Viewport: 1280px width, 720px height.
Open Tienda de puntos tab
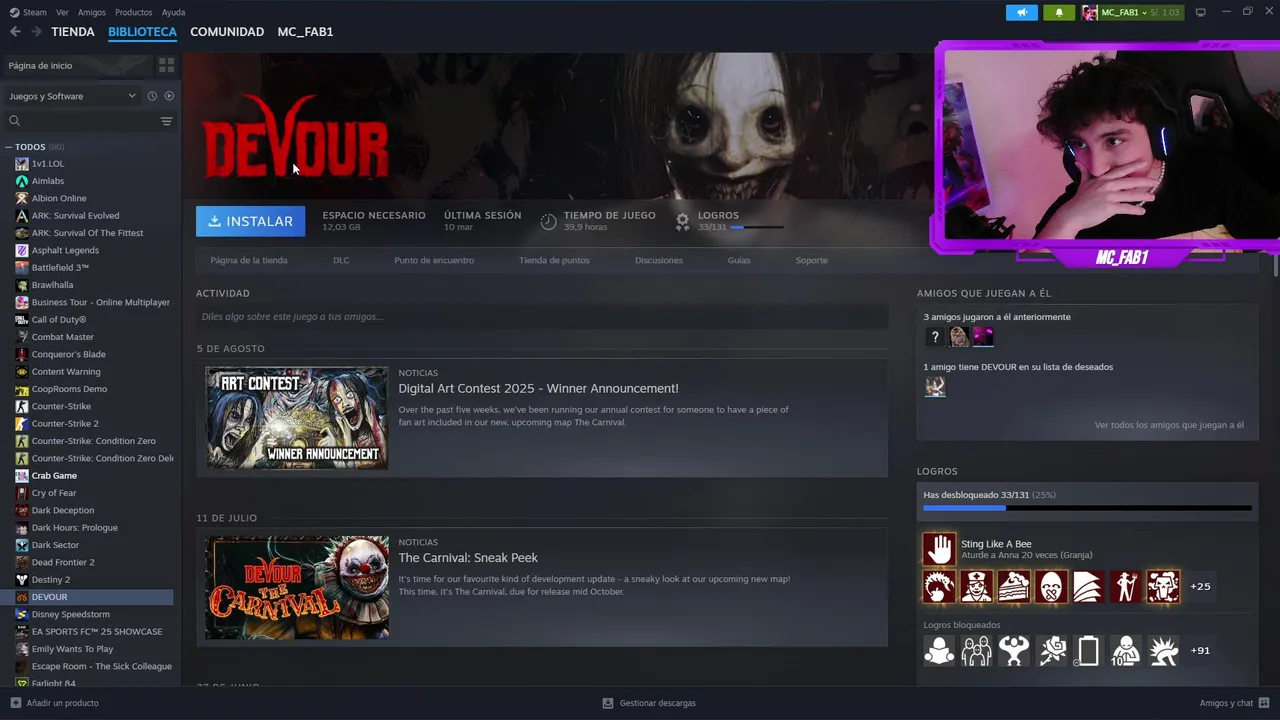click(554, 260)
